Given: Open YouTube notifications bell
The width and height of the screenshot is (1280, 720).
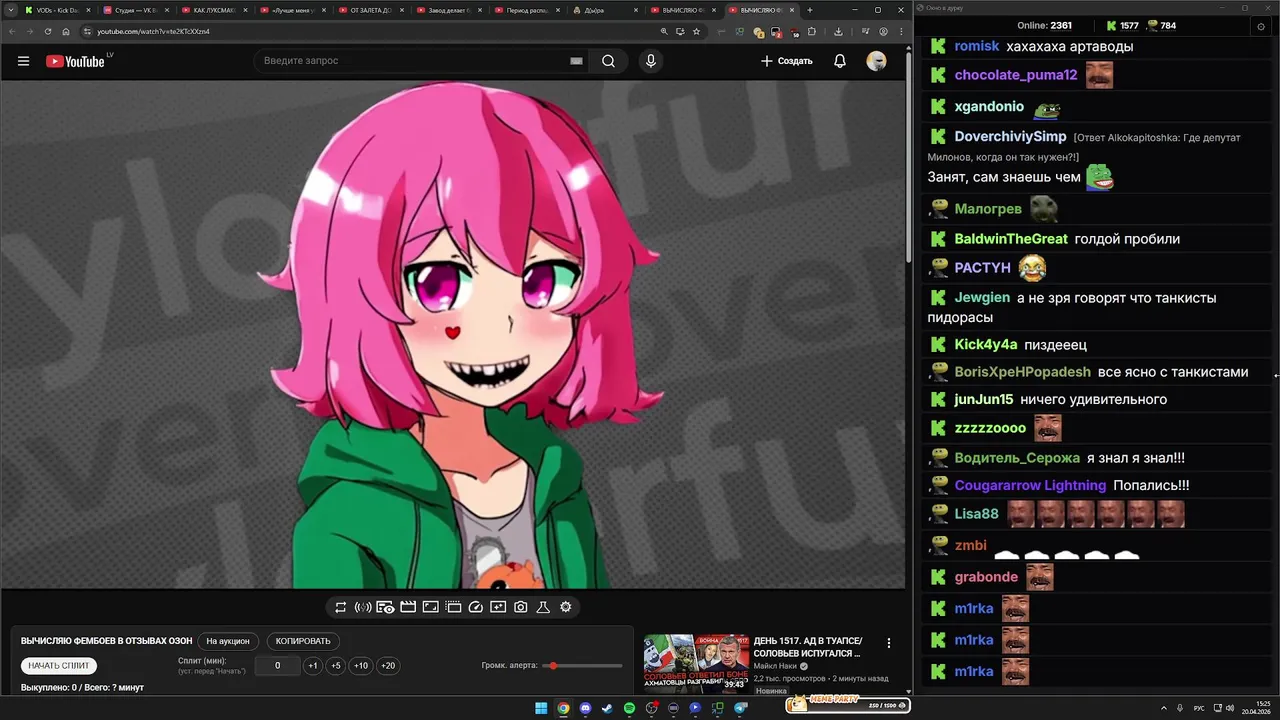Looking at the screenshot, I should point(840,61).
